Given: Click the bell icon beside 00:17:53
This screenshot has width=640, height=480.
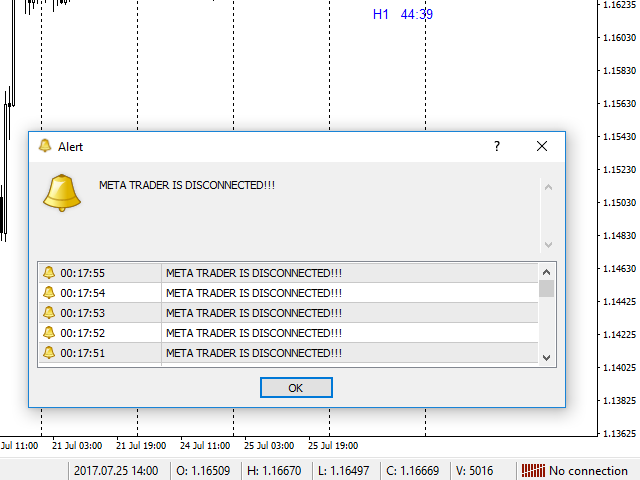Looking at the screenshot, I should coord(48,313).
